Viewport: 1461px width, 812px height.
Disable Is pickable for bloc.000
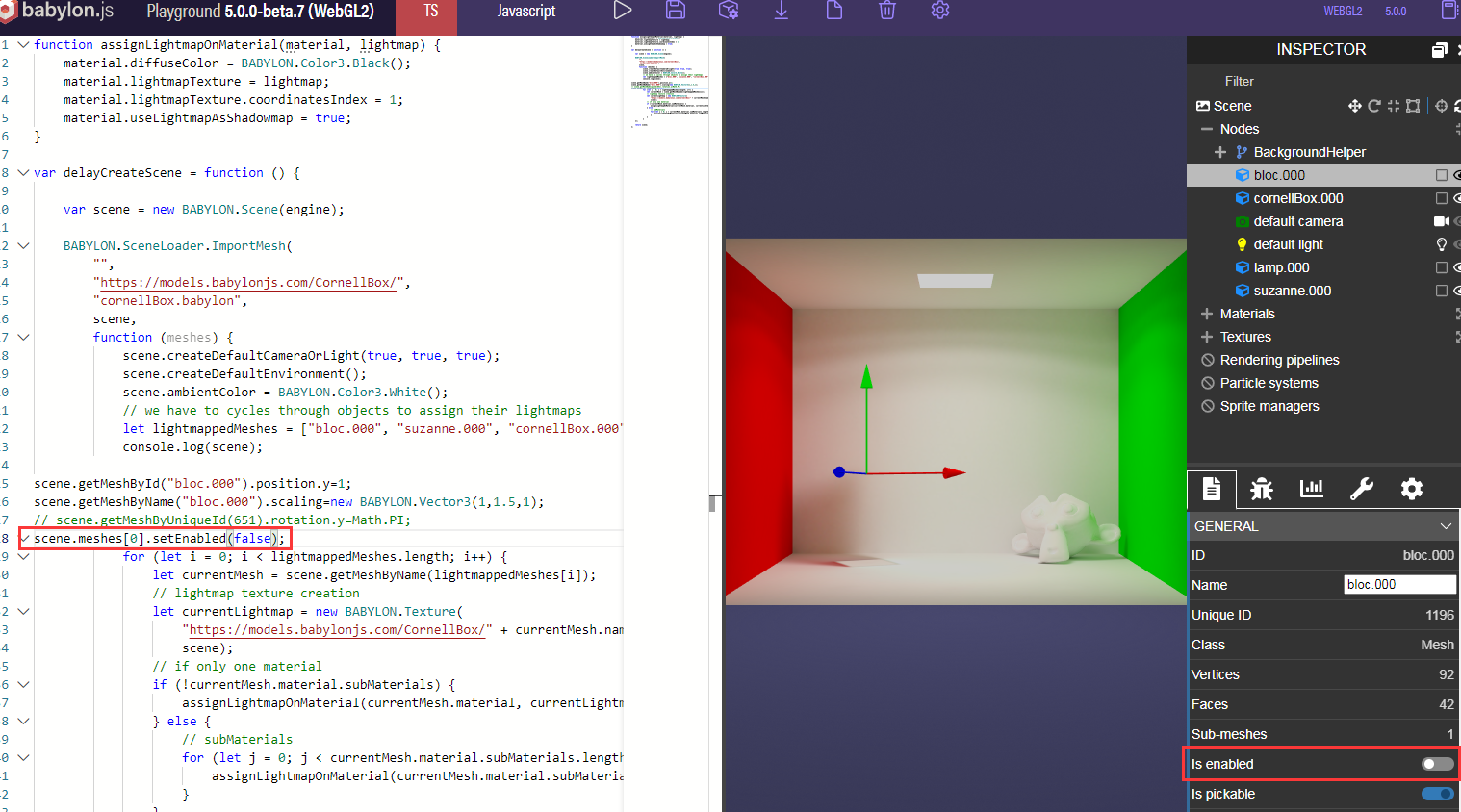[1436, 794]
